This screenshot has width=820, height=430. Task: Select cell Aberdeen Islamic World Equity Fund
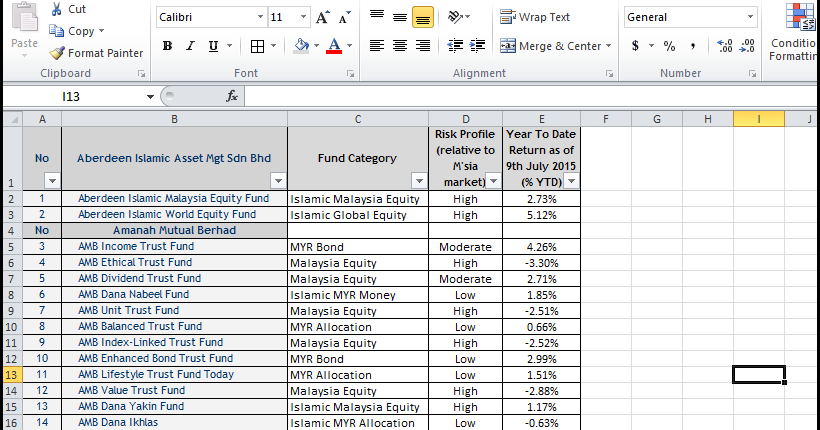click(x=174, y=214)
